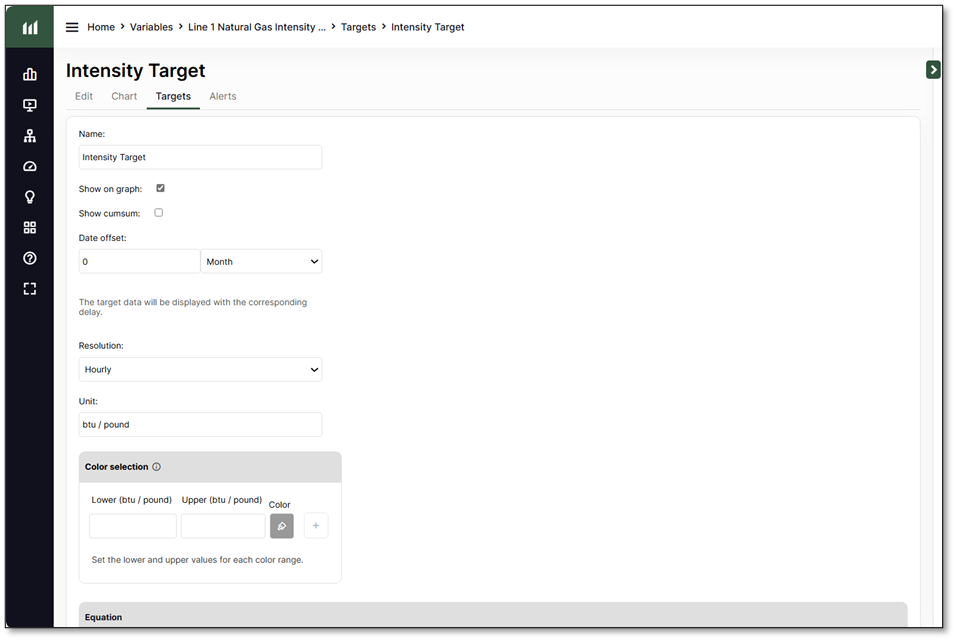Open Line 1 Natural Gas Intensity breadcrumb
956x641 pixels.
click(x=257, y=27)
